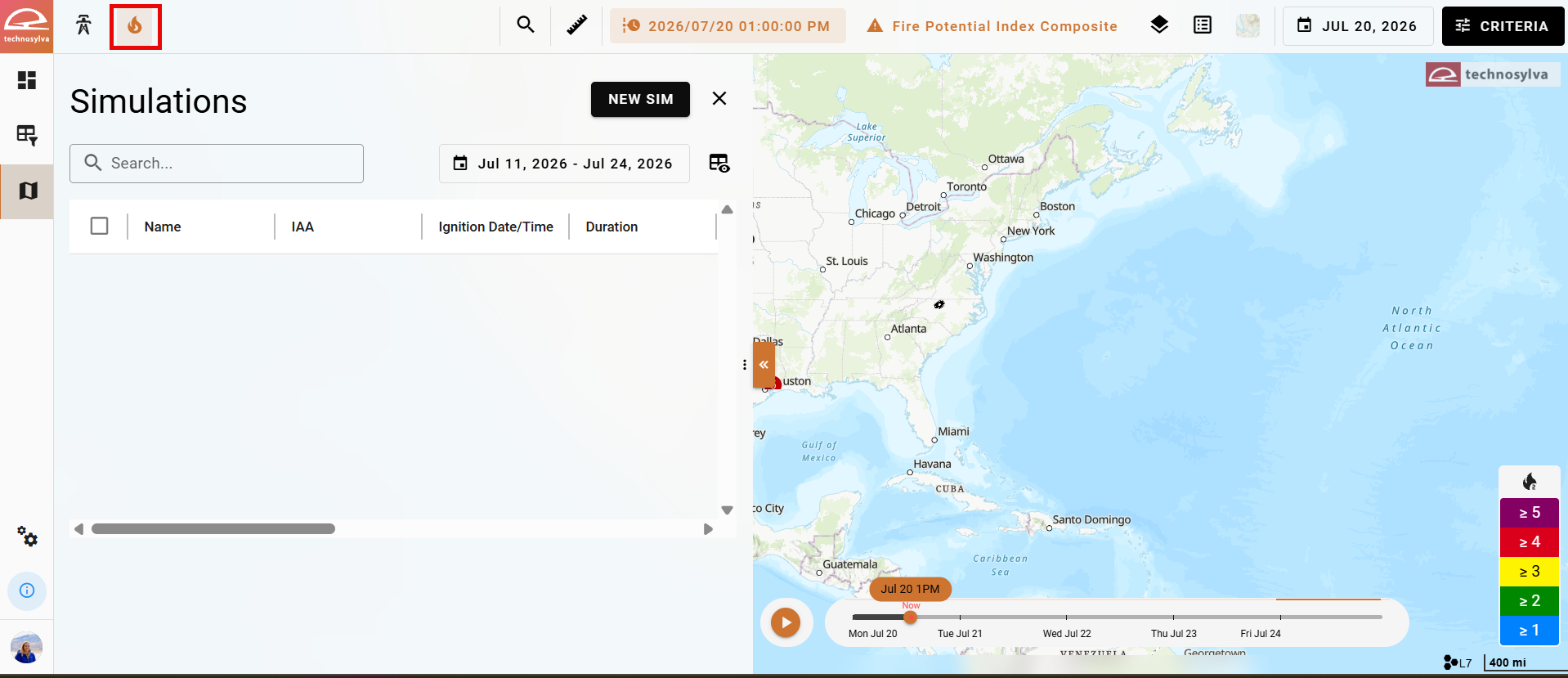Jump timeline to Tue Jul 21
Screen dimensions: 1568x678
[960, 633]
